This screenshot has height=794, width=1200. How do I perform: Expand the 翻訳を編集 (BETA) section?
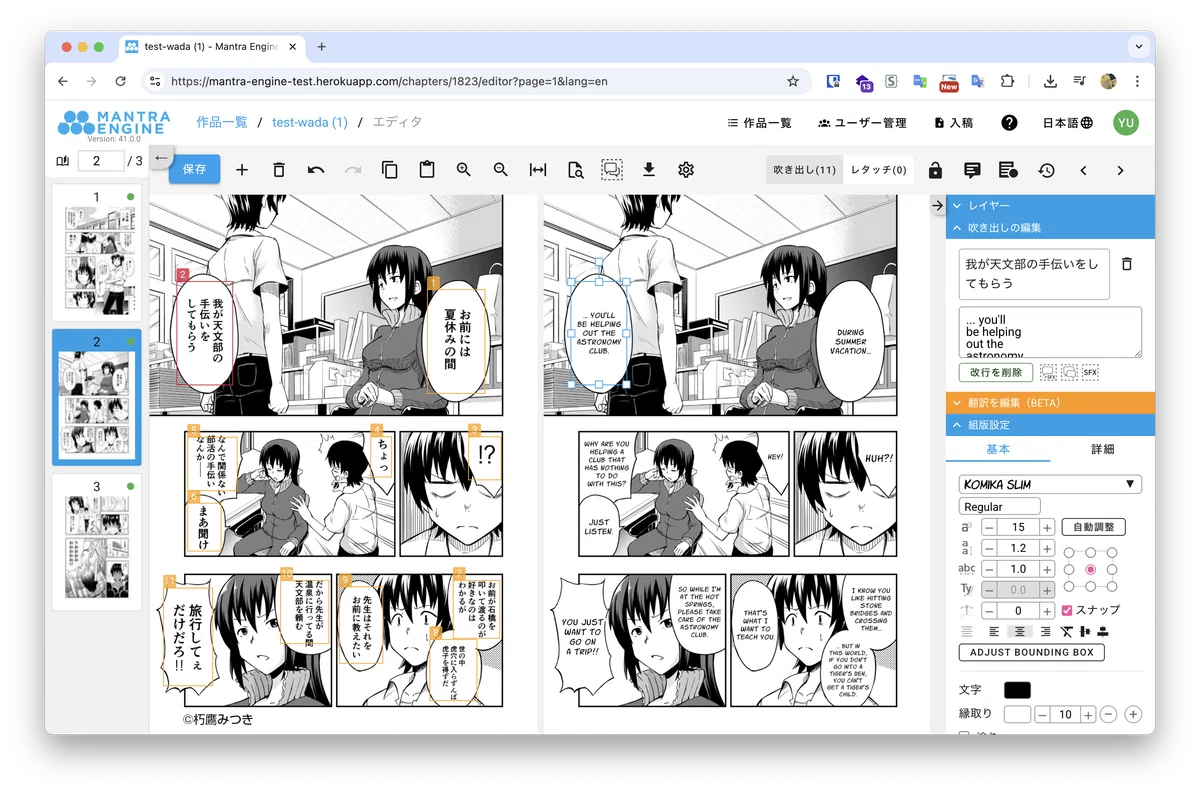pos(1050,402)
